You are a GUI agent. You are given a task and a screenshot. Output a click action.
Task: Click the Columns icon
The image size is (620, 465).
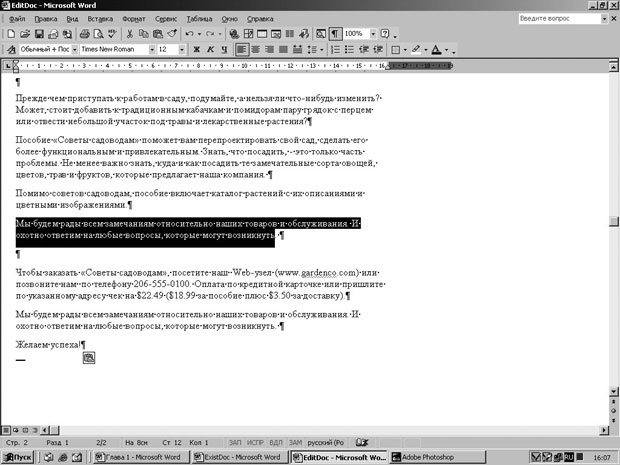click(290, 34)
